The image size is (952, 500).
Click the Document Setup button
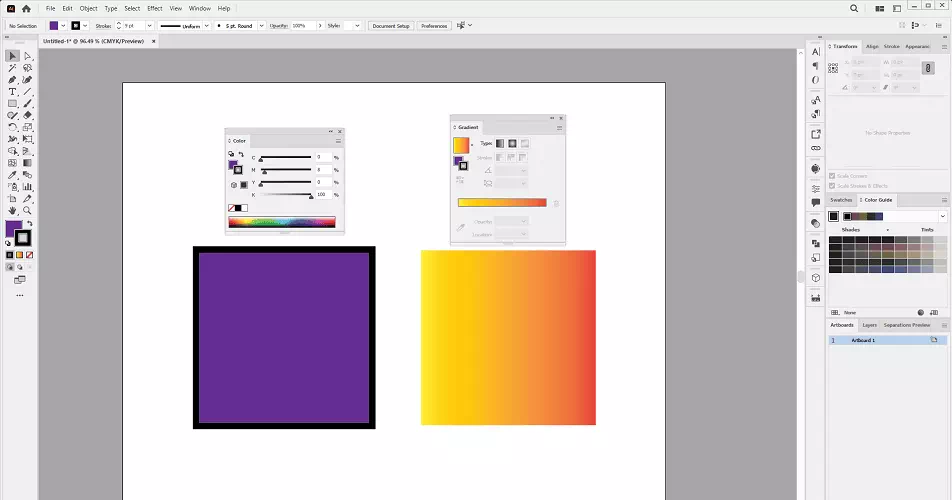coord(391,25)
